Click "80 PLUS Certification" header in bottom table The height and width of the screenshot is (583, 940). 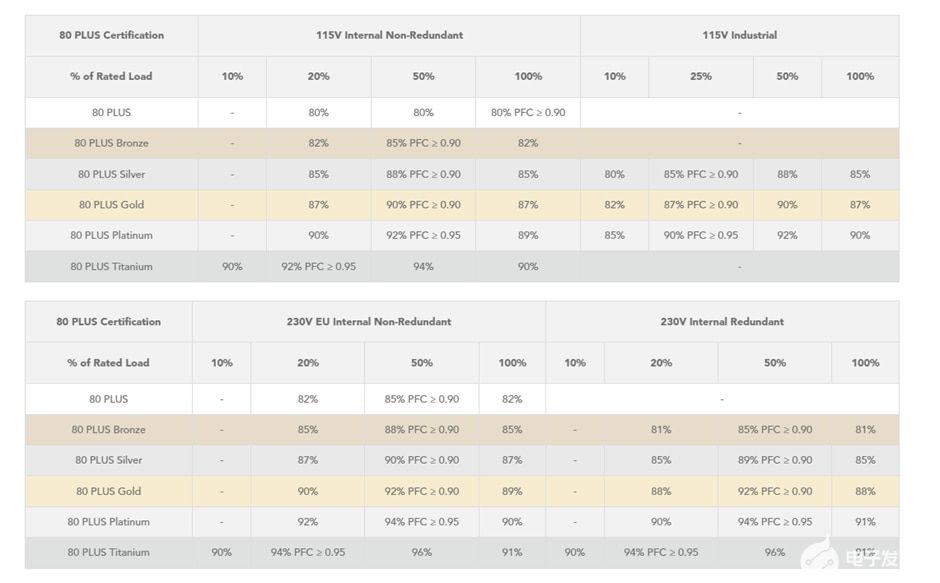pyautogui.click(x=108, y=322)
